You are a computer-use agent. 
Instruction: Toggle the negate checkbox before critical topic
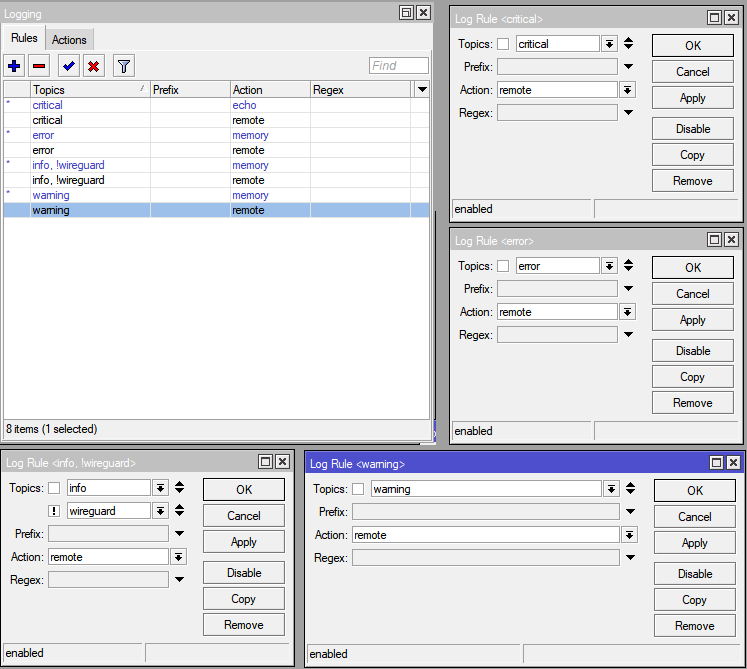[x=503, y=44]
